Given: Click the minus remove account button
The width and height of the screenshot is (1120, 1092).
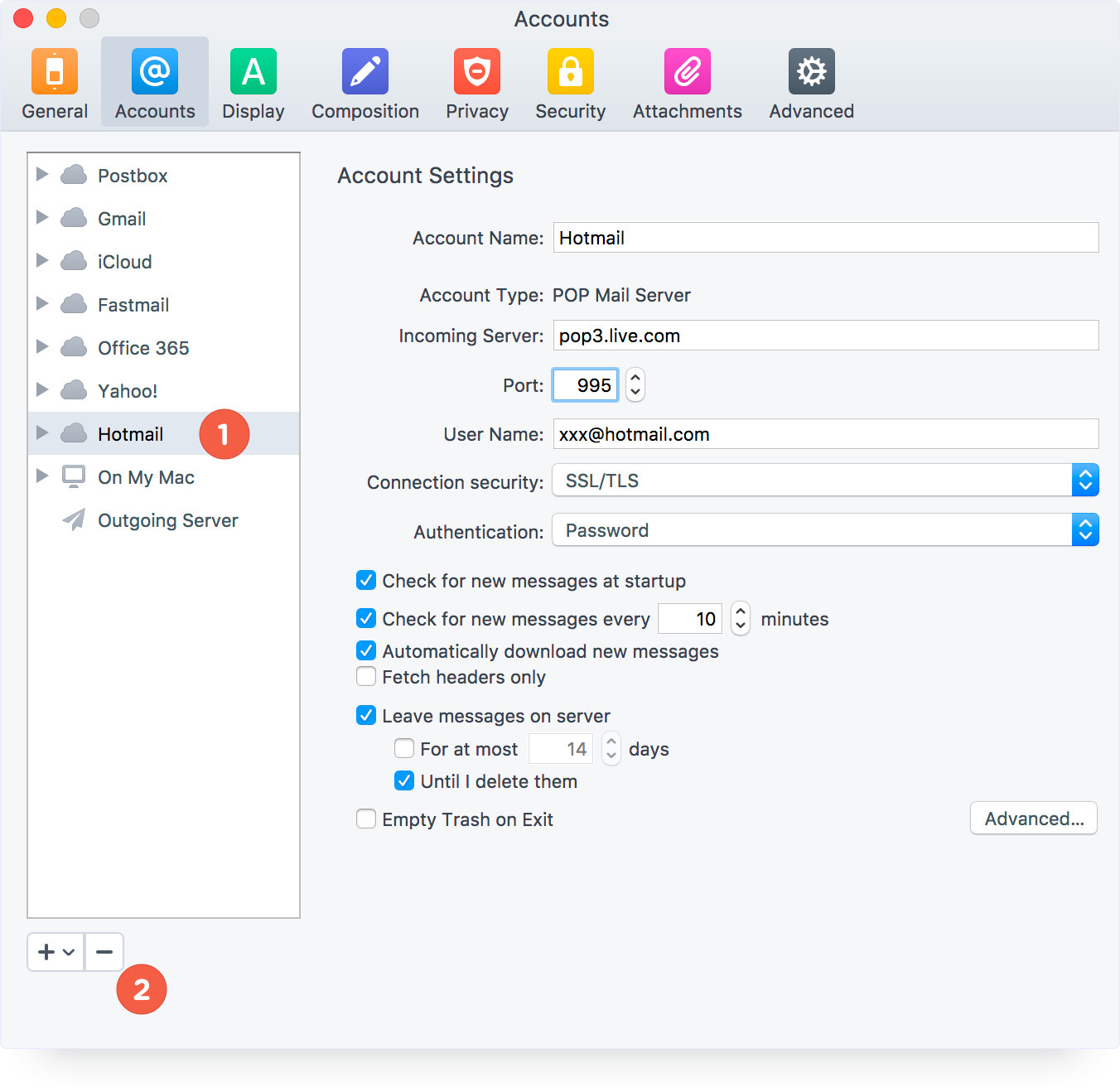Looking at the screenshot, I should 104,952.
